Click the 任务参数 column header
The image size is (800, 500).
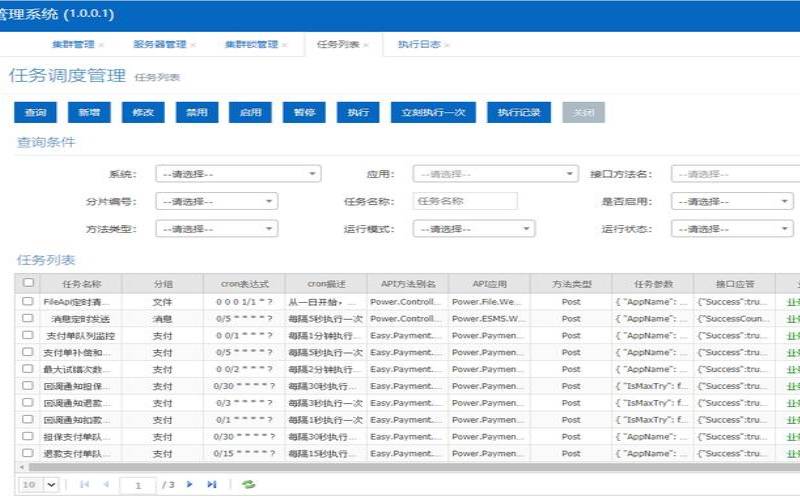coord(653,284)
